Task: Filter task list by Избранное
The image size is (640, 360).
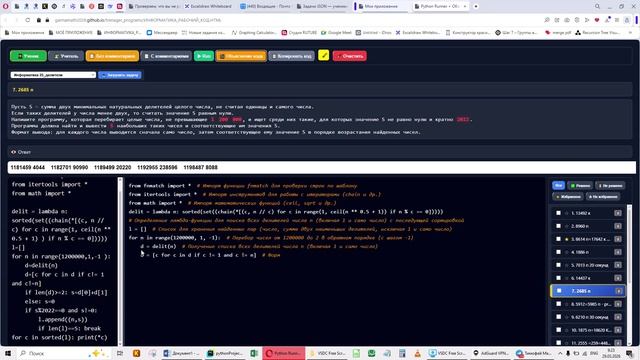Action: tap(568, 197)
